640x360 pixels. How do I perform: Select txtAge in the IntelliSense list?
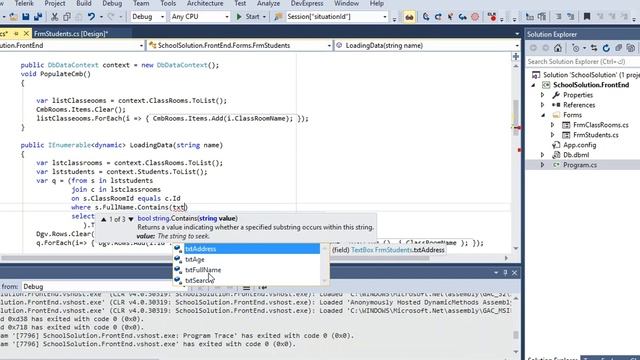click(247, 259)
